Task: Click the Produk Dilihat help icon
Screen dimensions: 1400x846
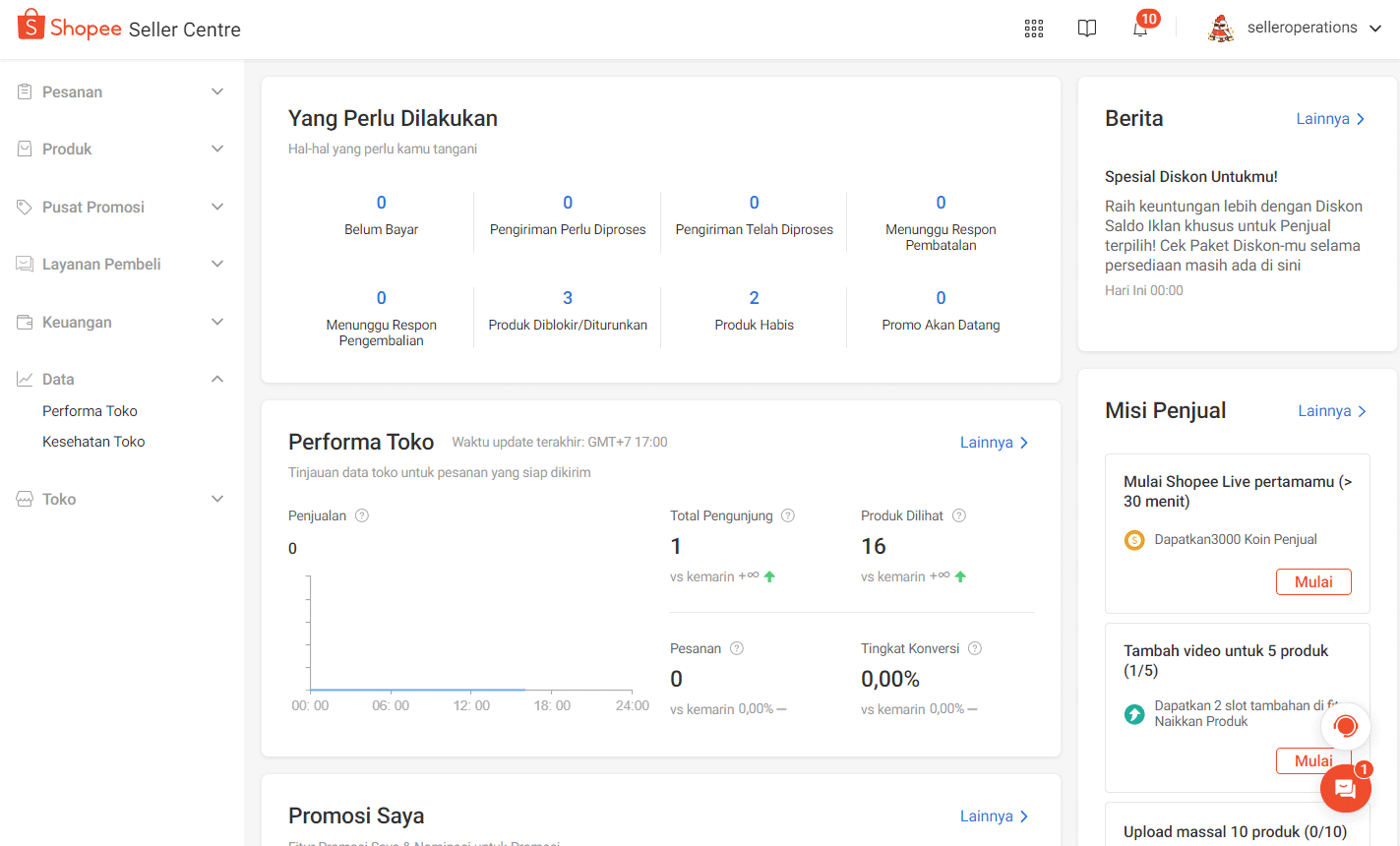Action: click(959, 515)
